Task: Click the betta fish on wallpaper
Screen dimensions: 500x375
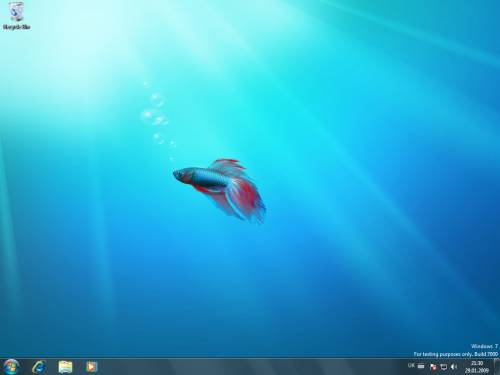Action: tap(220, 189)
